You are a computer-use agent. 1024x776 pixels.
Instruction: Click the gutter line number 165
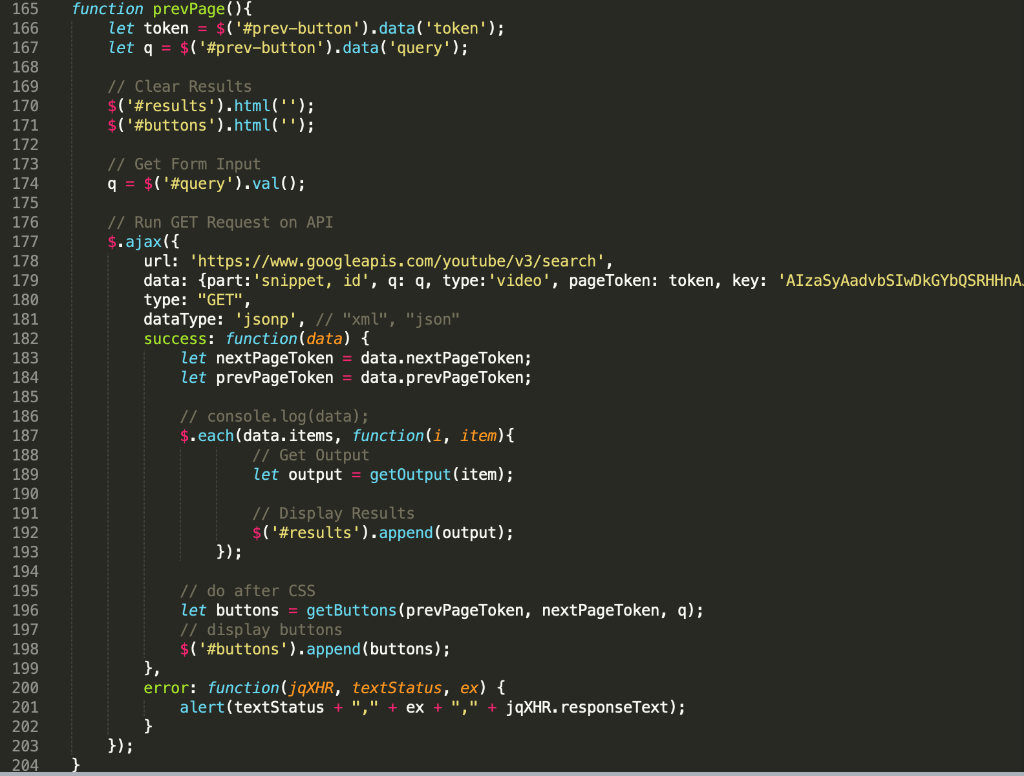[25, 9]
